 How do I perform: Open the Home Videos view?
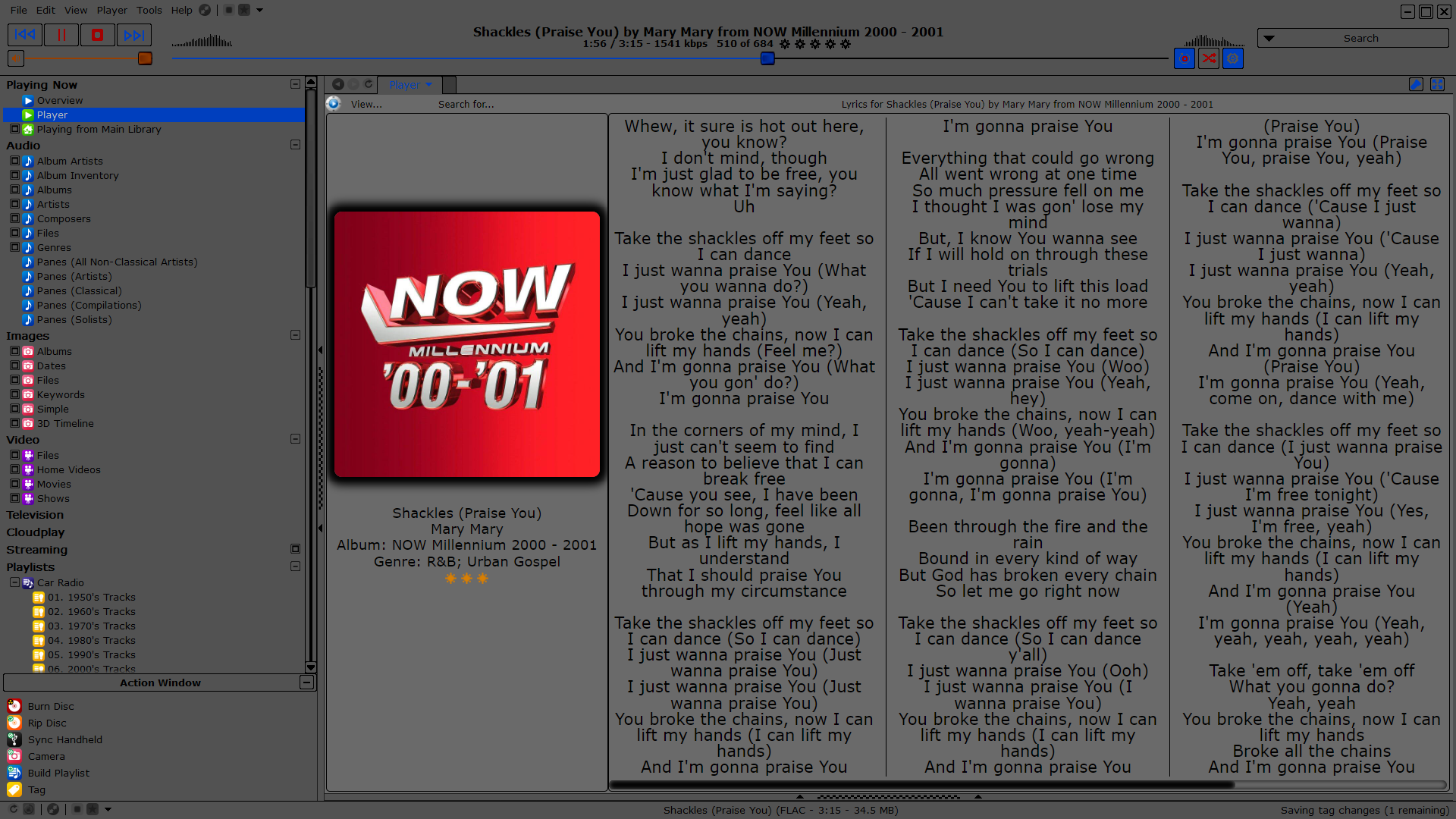click(68, 469)
